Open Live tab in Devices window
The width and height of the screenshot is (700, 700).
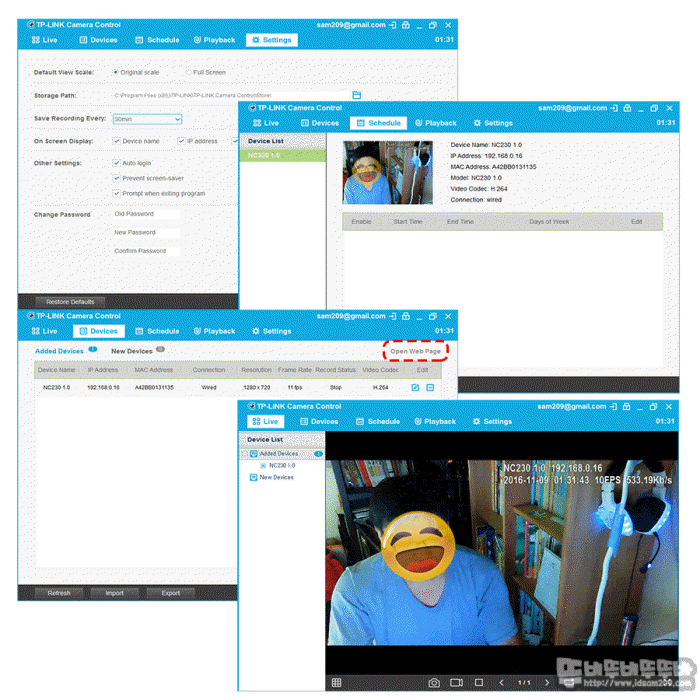(x=44, y=331)
